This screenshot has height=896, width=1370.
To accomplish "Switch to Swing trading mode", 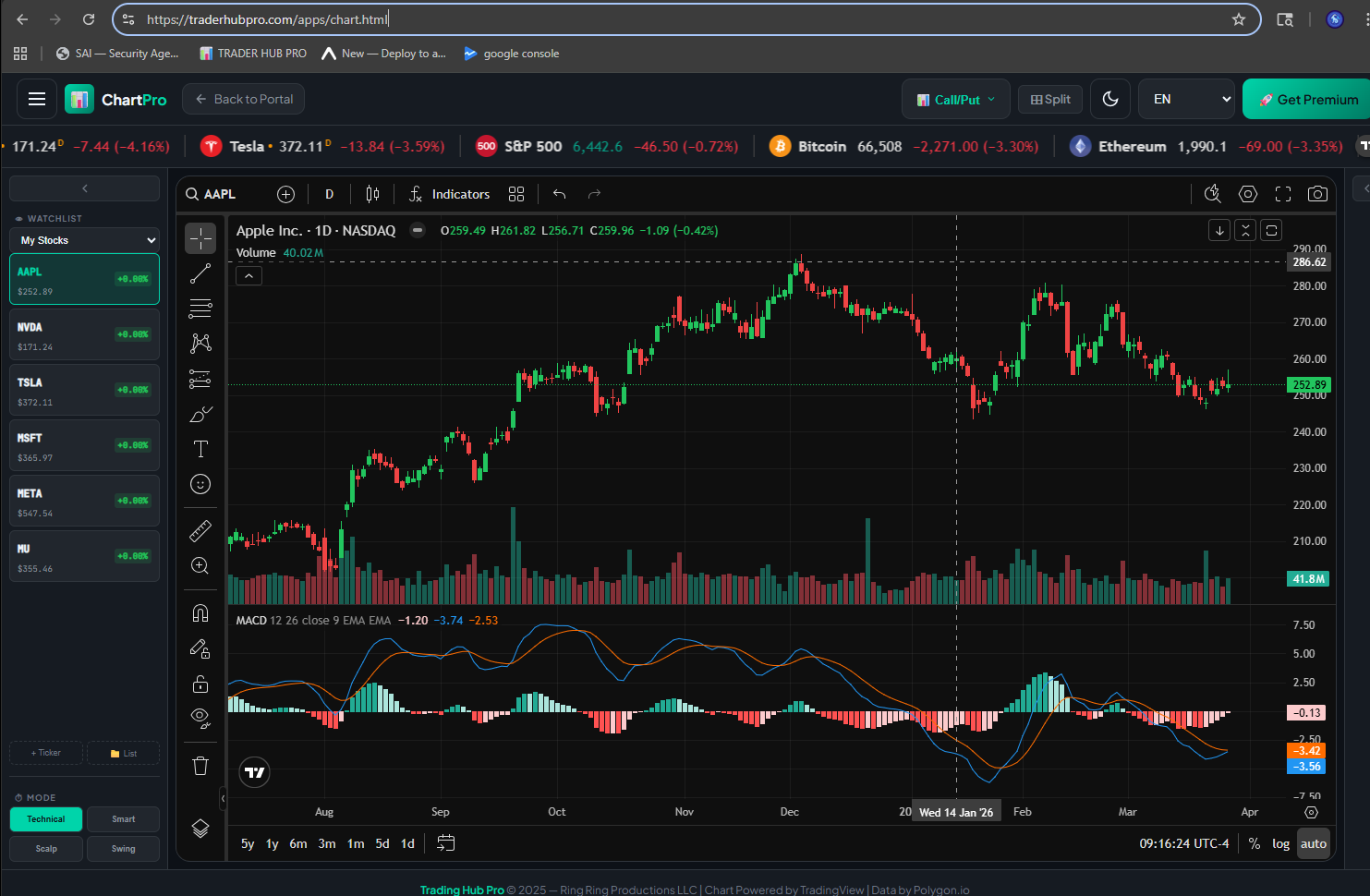I will coord(123,848).
